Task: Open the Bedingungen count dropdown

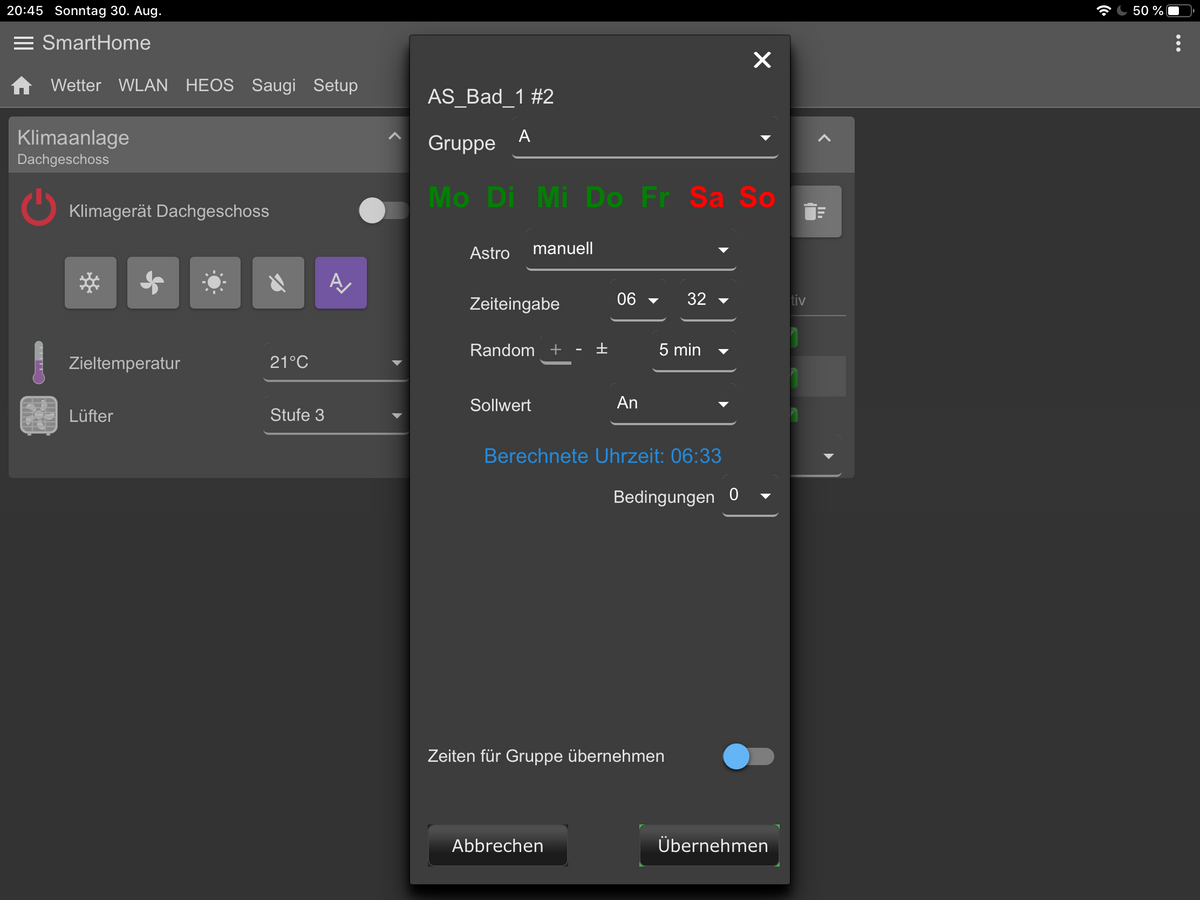Action: point(750,496)
